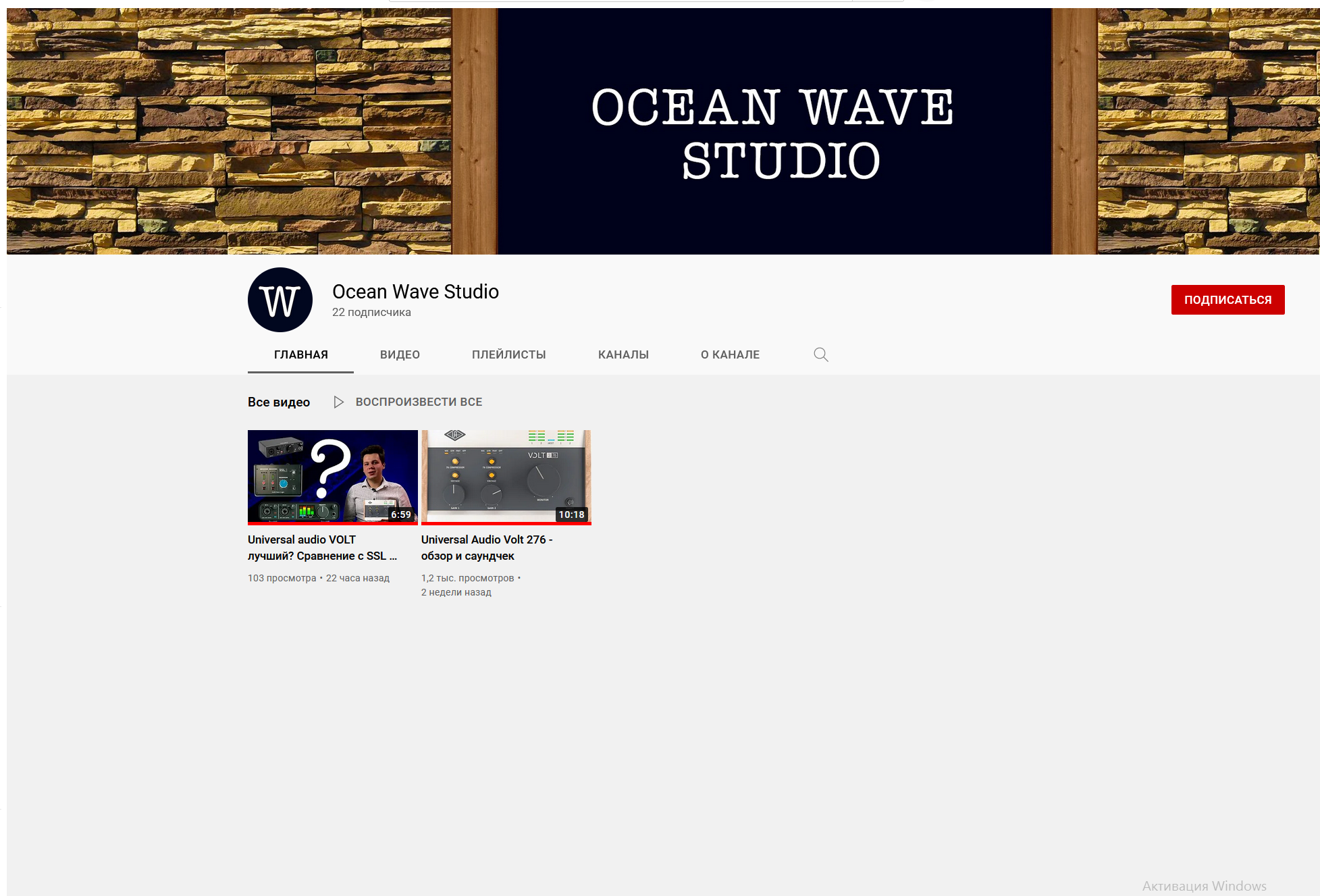This screenshot has width=1320, height=896.
Task: Click the play-all triangle icon
Action: pos(338,402)
